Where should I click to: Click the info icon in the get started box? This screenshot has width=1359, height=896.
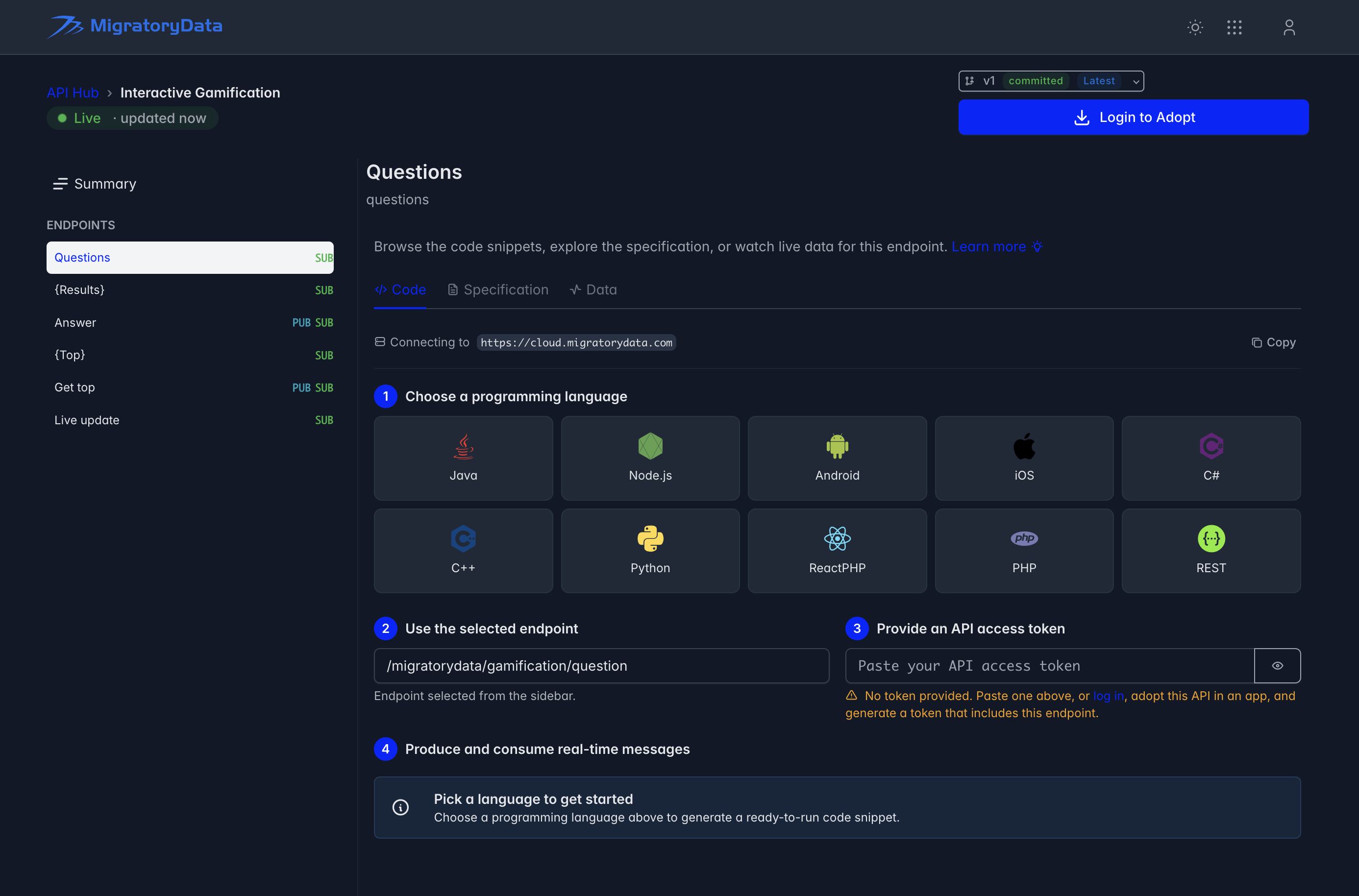[x=400, y=807]
